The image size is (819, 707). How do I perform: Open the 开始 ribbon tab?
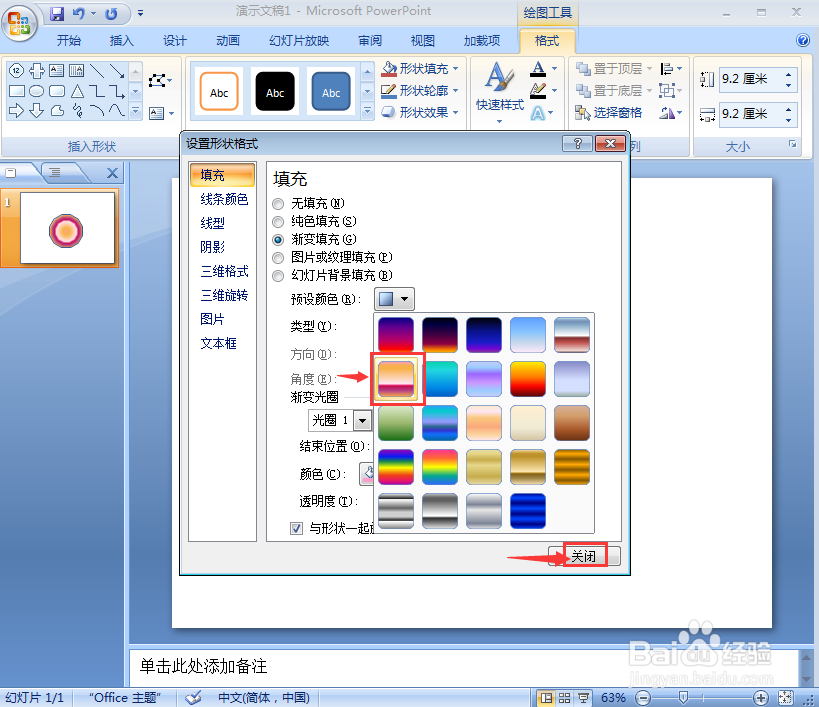pyautogui.click(x=69, y=40)
